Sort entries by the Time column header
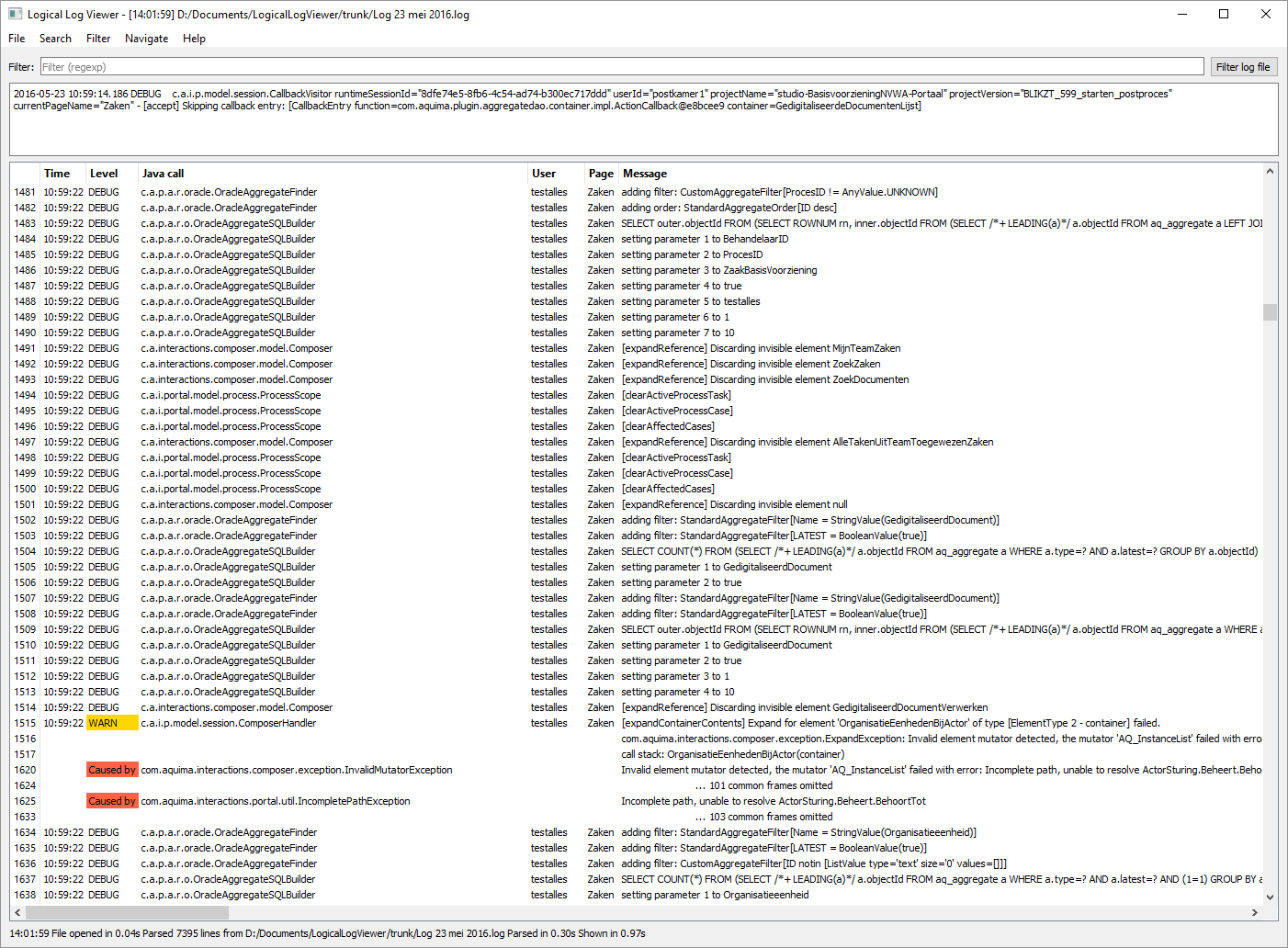This screenshot has width=1288, height=948. (57, 173)
